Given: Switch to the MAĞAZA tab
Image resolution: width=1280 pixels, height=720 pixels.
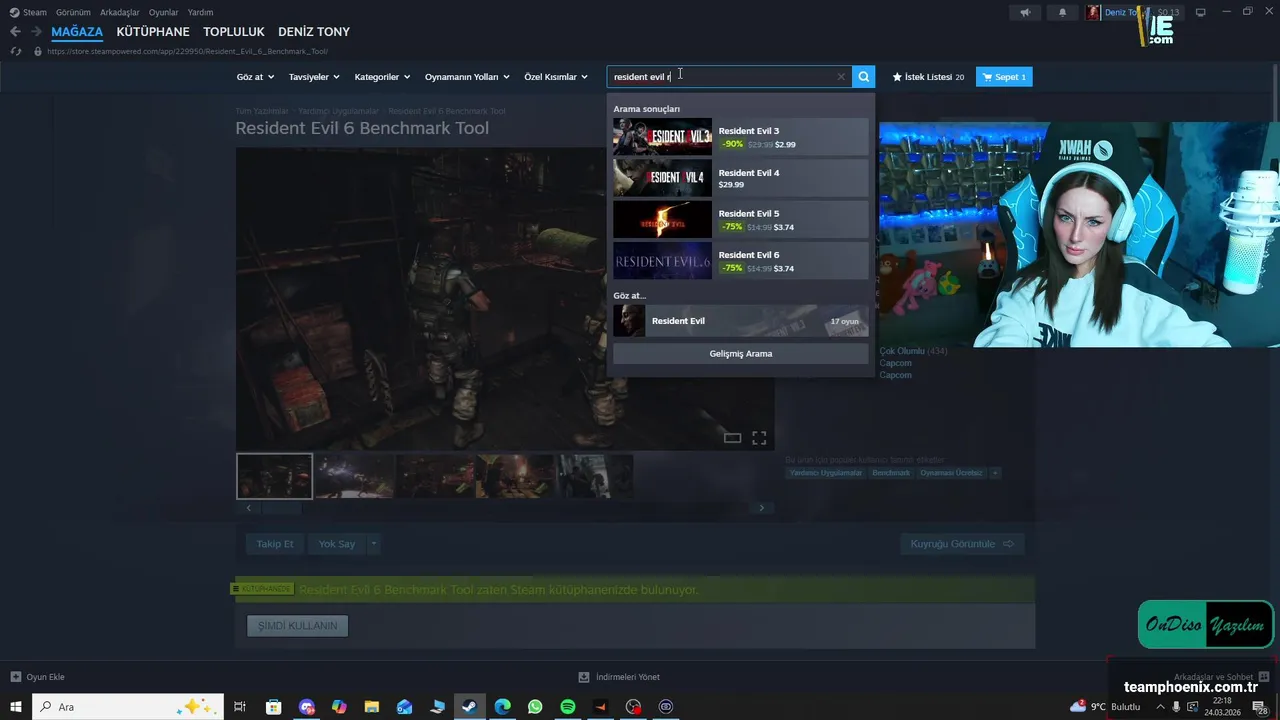Looking at the screenshot, I should pos(77,32).
